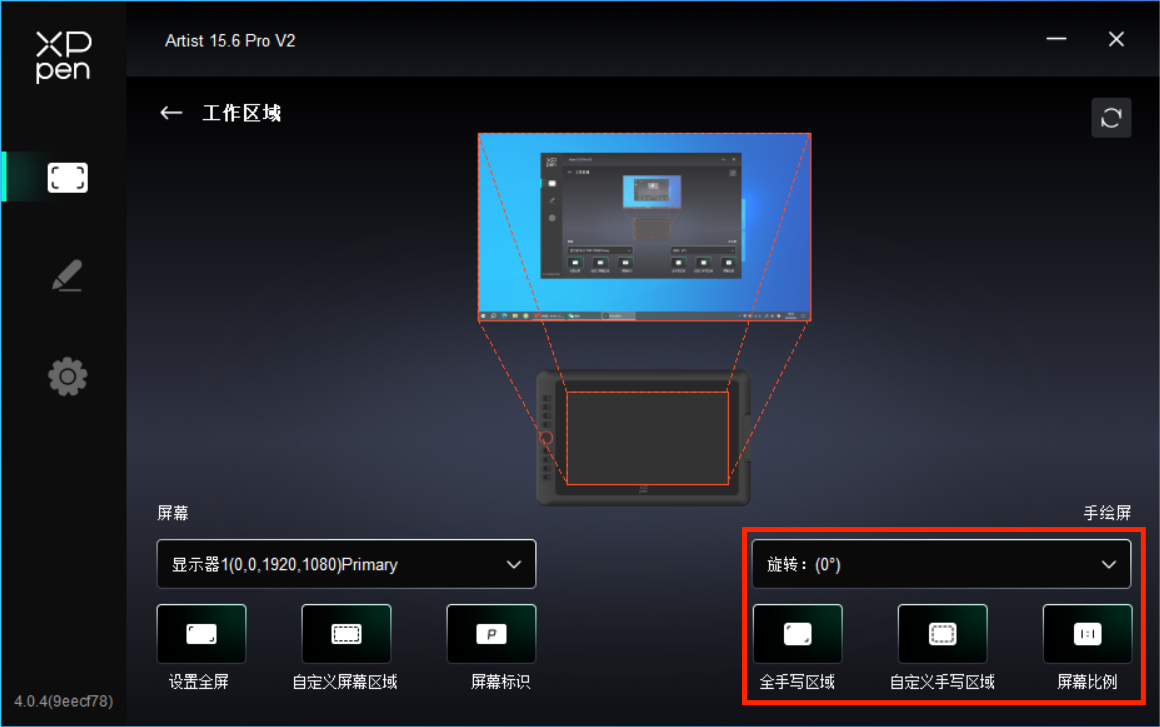The width and height of the screenshot is (1160, 727).
Task: Click the Artist 15.6 Pro V2 device name
Action: pos(230,41)
